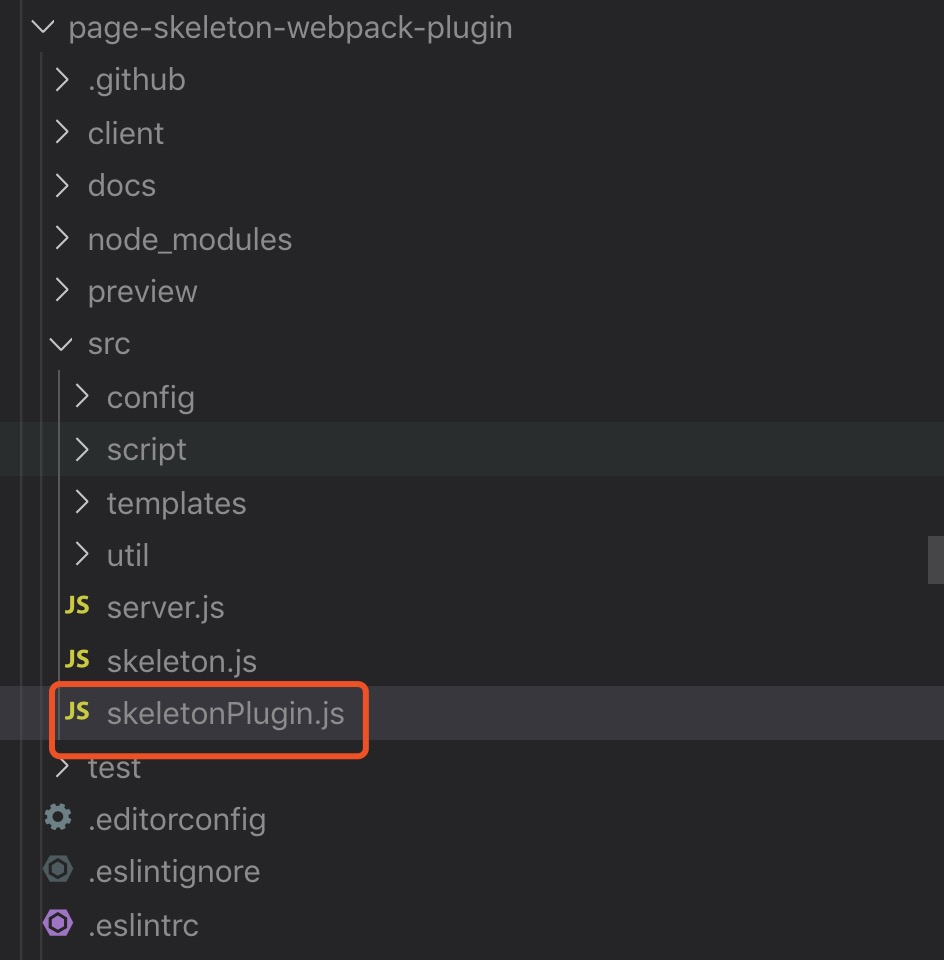Screen dimensions: 944x960
Task: Click the JS icon beside skeletonPlugin.js
Action: point(77,711)
